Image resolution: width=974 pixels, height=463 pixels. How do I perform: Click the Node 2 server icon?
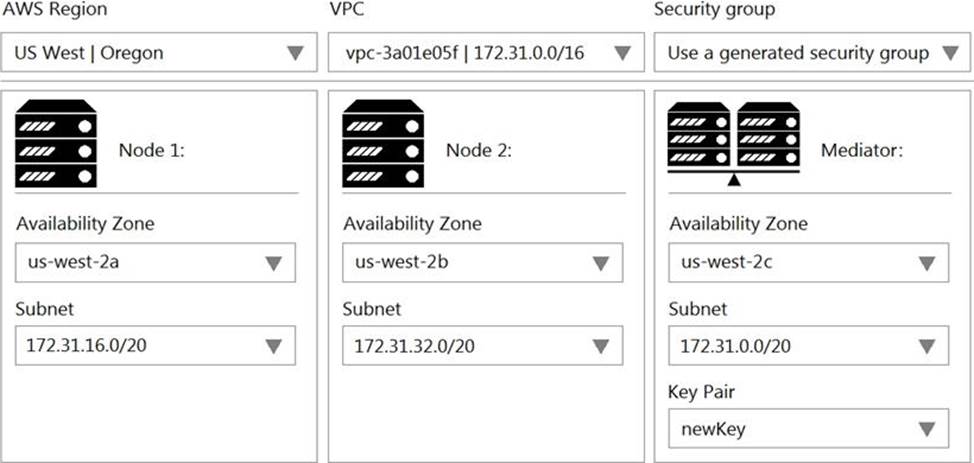pos(382,143)
